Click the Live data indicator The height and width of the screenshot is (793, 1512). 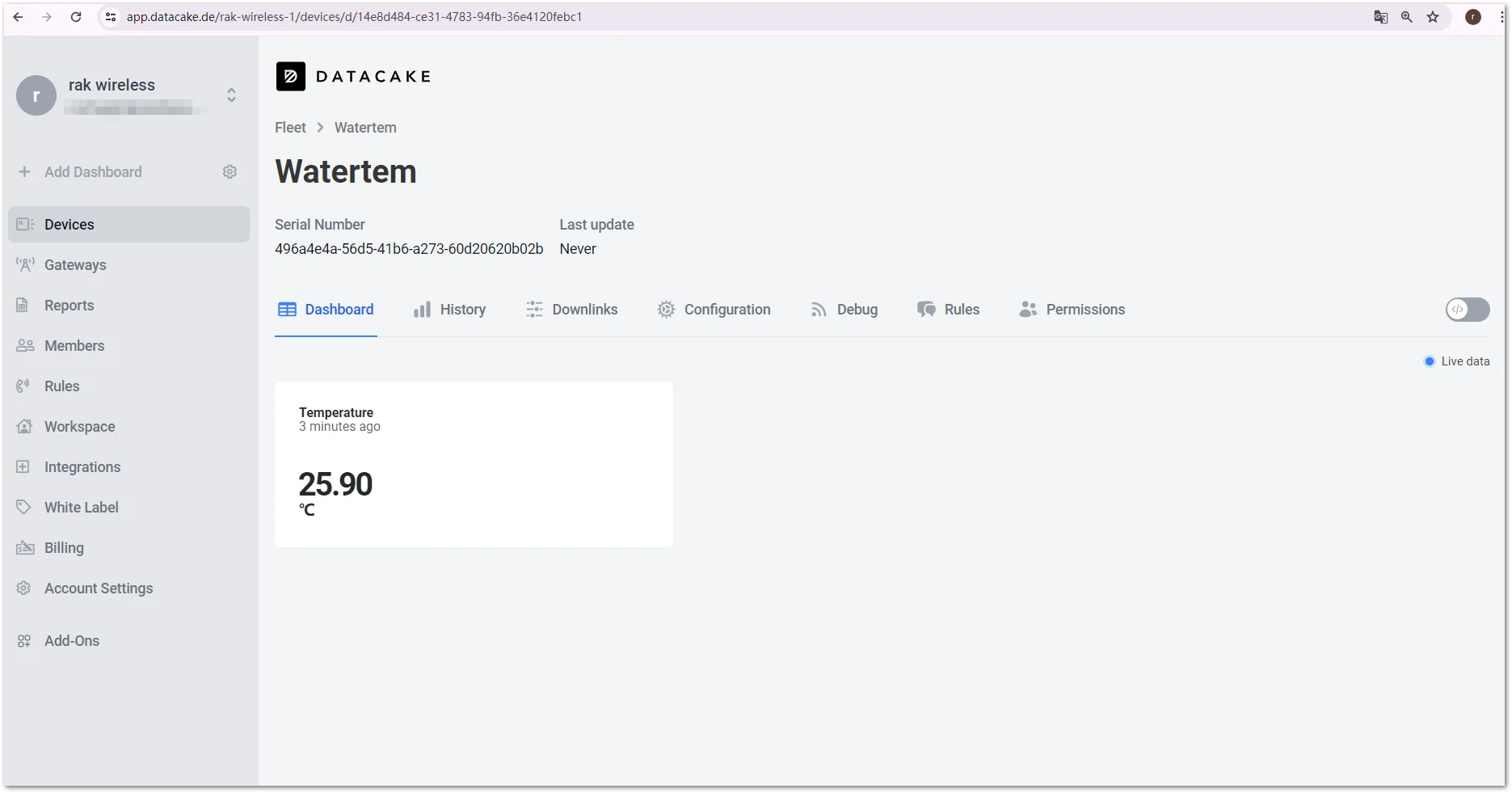pyautogui.click(x=1457, y=361)
